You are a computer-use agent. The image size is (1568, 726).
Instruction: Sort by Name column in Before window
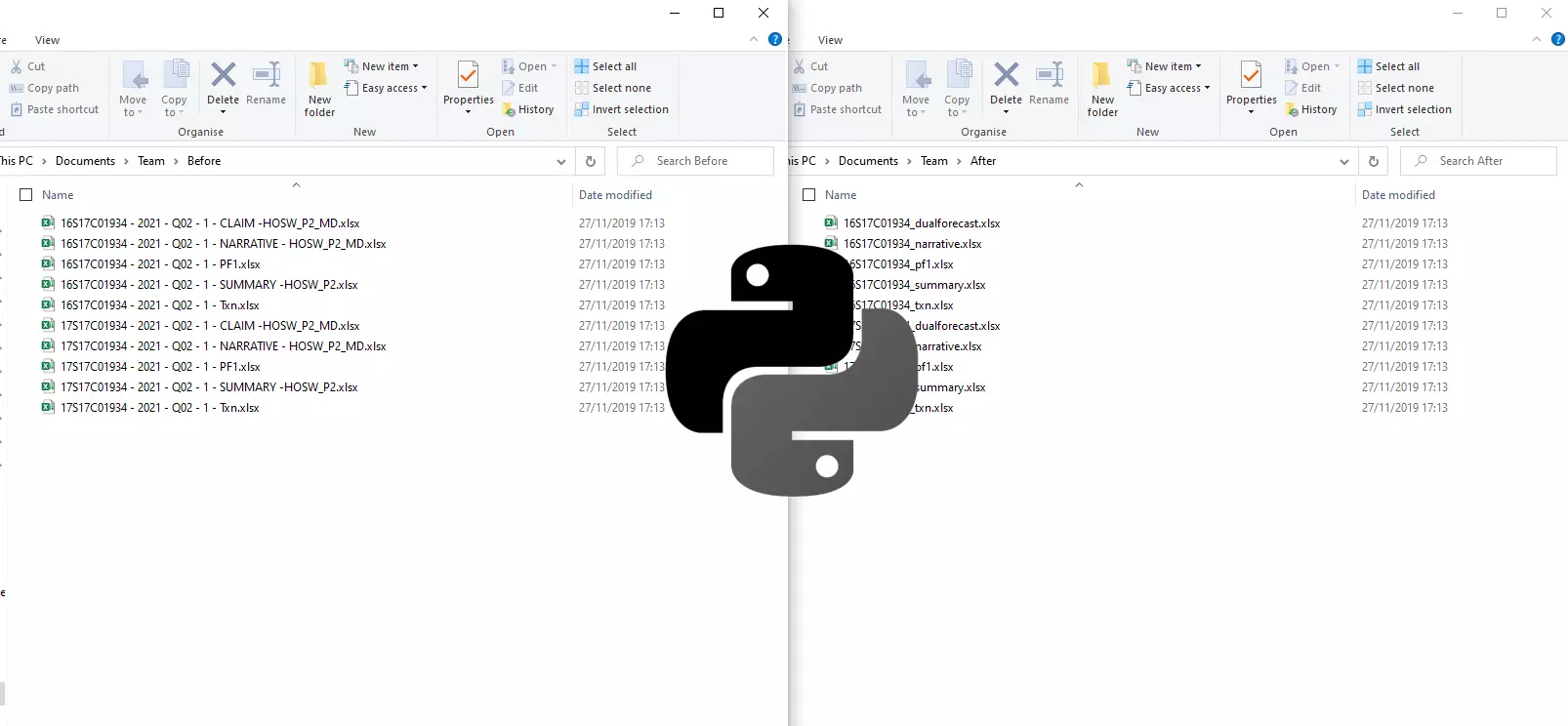pos(58,195)
